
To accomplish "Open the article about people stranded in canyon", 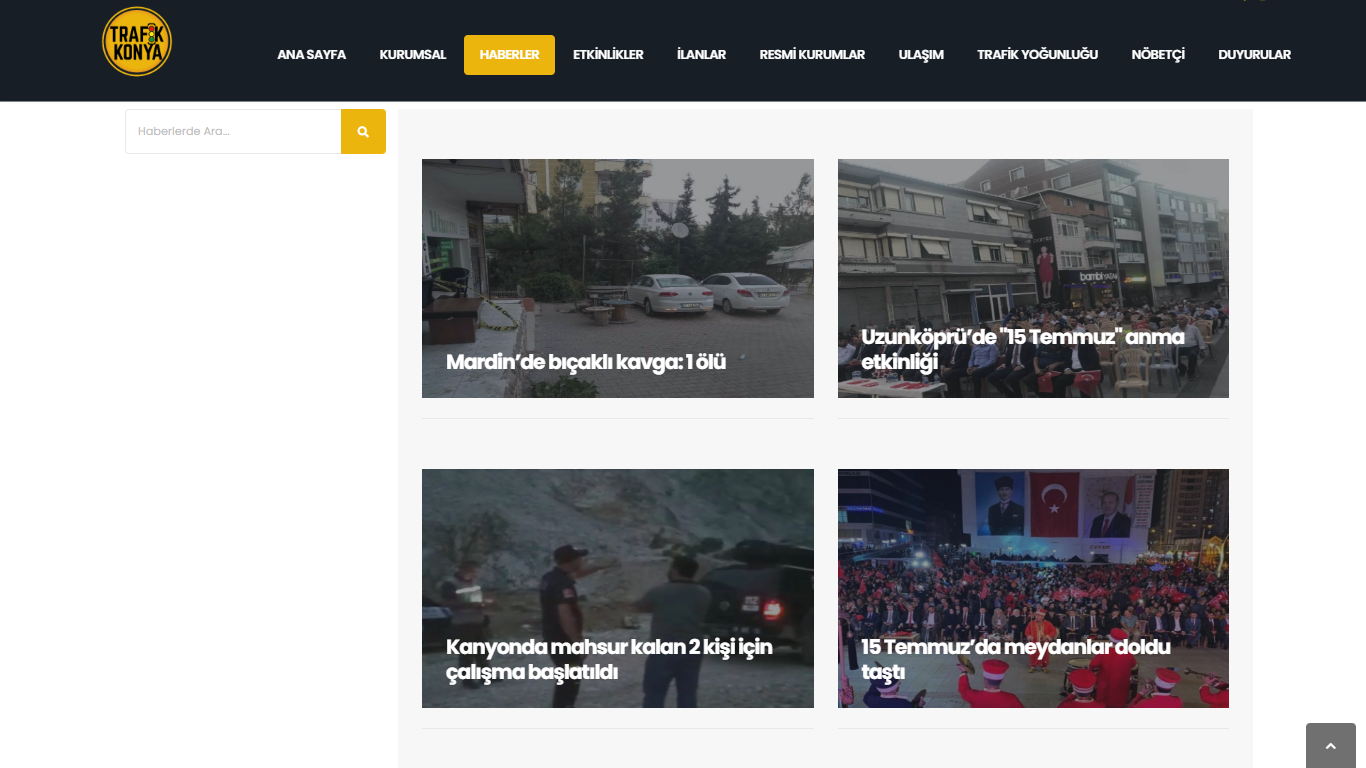I will point(611,660).
